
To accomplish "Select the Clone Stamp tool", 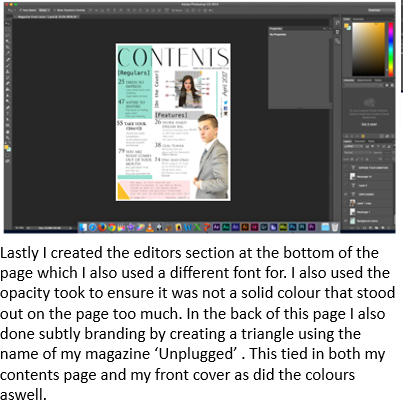I will point(8,71).
